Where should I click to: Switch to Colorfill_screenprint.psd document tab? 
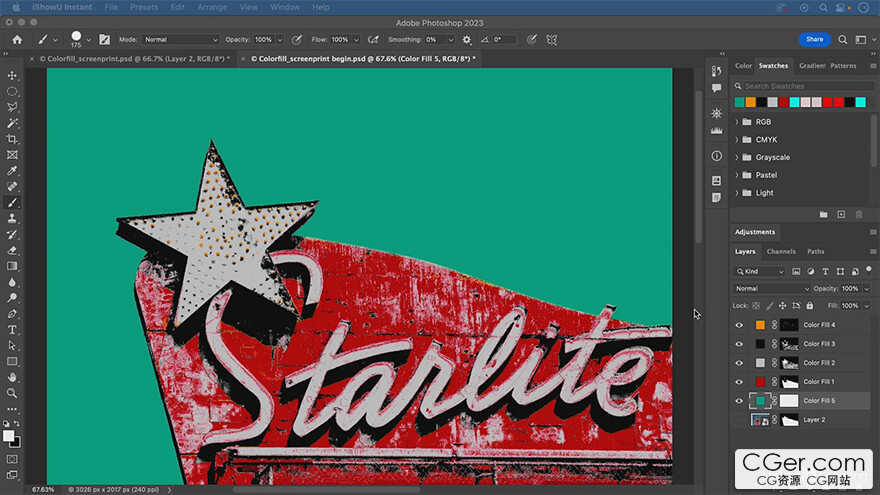tap(134, 59)
